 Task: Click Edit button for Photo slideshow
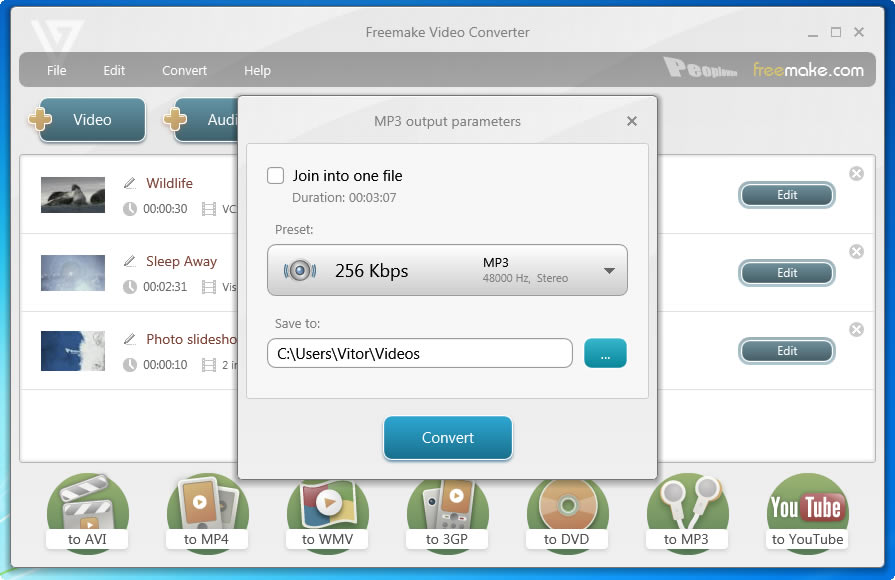(787, 351)
